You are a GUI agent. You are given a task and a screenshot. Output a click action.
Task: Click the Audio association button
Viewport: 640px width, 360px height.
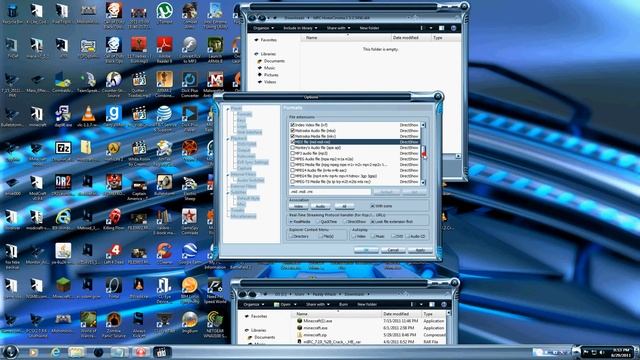point(320,207)
